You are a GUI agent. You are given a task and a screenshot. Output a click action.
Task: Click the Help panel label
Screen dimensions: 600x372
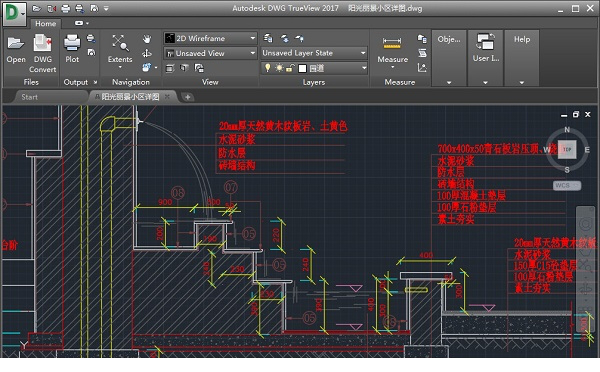[522, 39]
